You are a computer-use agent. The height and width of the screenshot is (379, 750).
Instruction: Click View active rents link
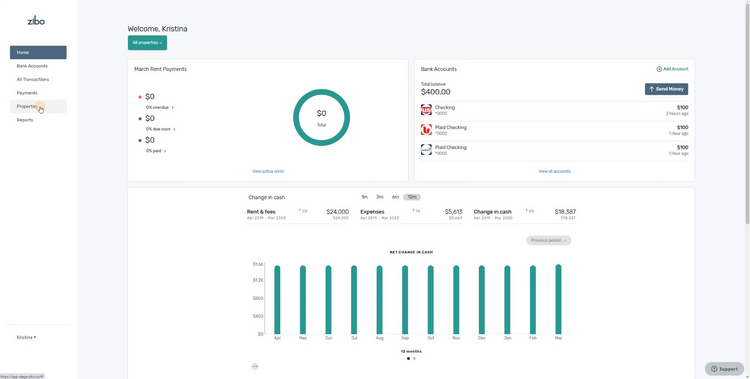(268, 171)
